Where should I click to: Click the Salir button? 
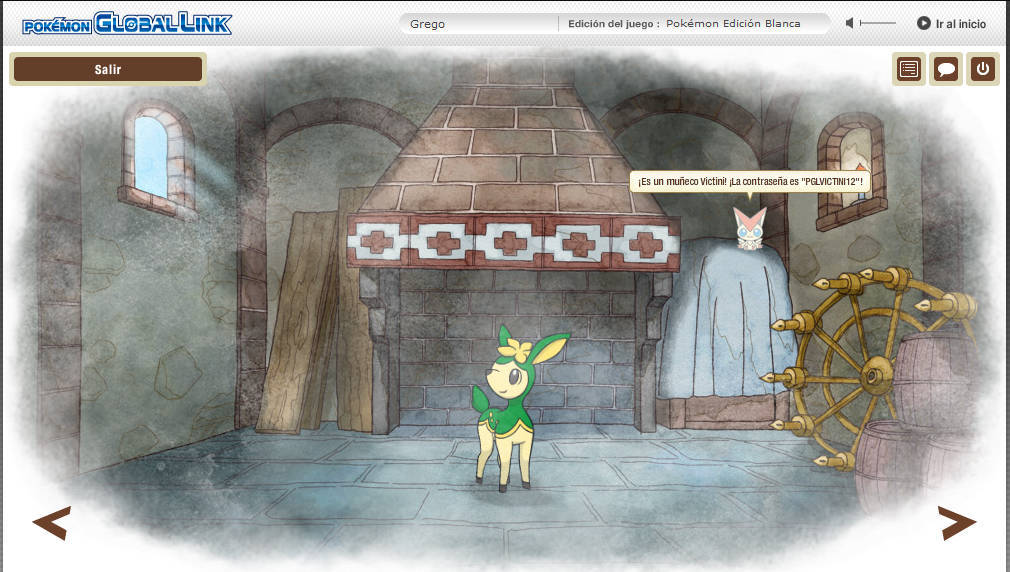108,69
